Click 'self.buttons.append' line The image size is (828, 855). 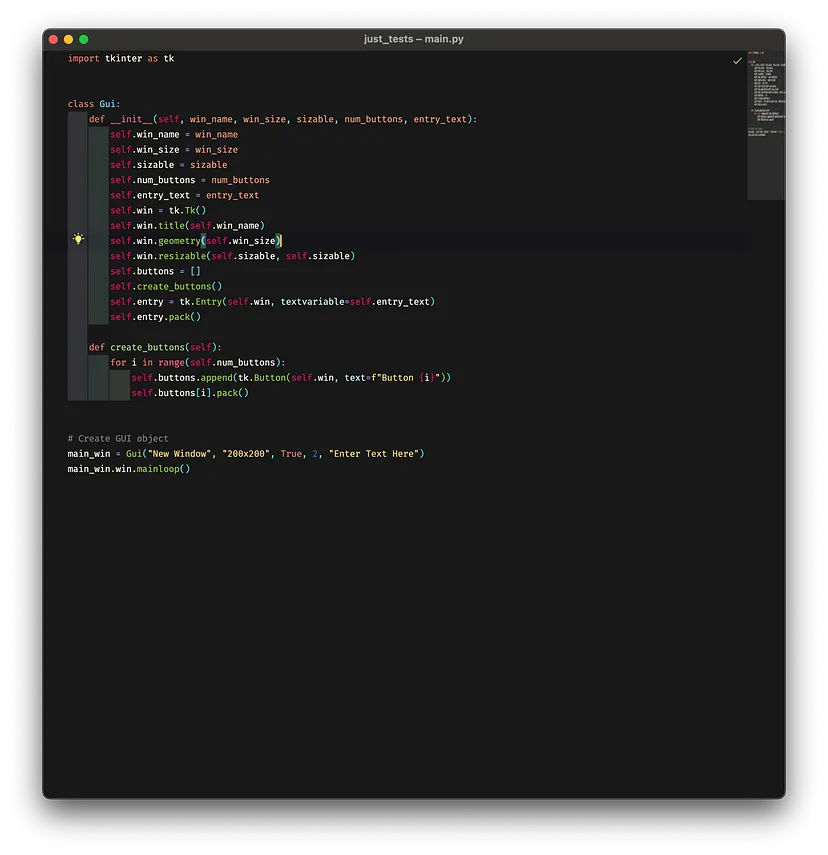291,378
